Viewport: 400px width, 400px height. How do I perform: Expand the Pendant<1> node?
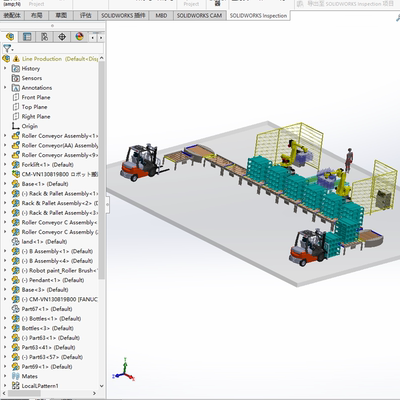point(5,280)
